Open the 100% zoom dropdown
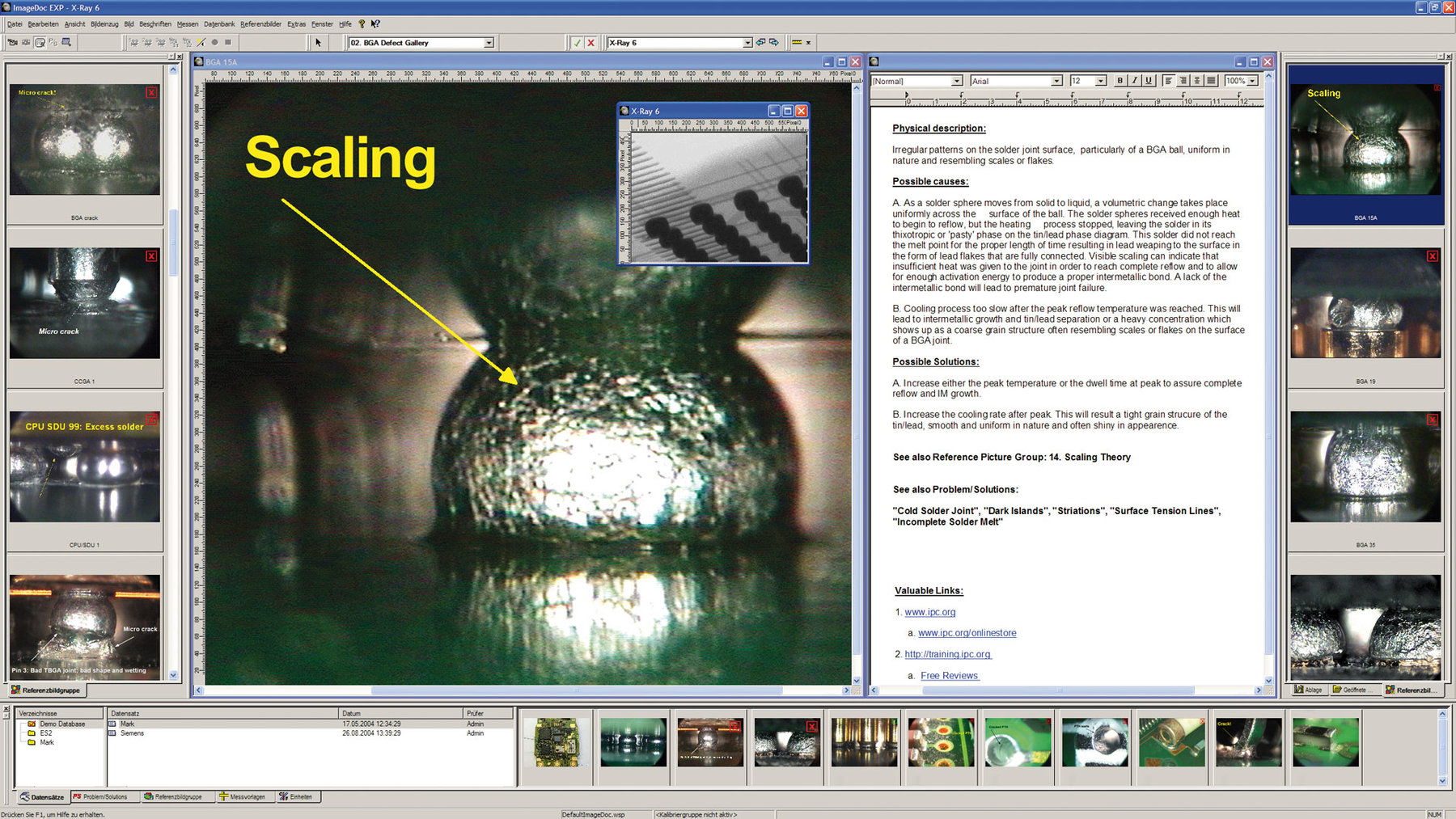Screen dimensions: 1456x819 click(1252, 81)
